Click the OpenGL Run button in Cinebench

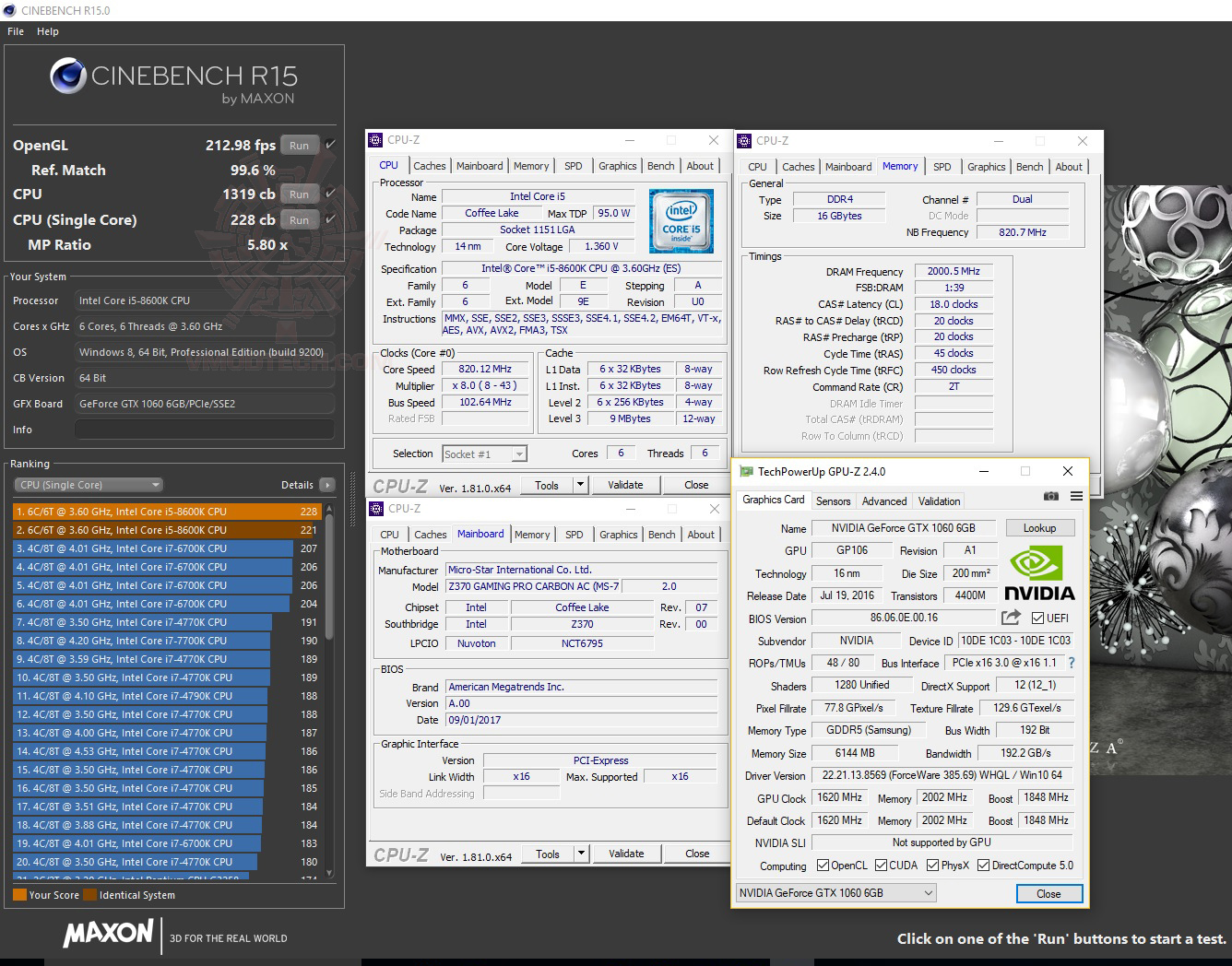(298, 145)
